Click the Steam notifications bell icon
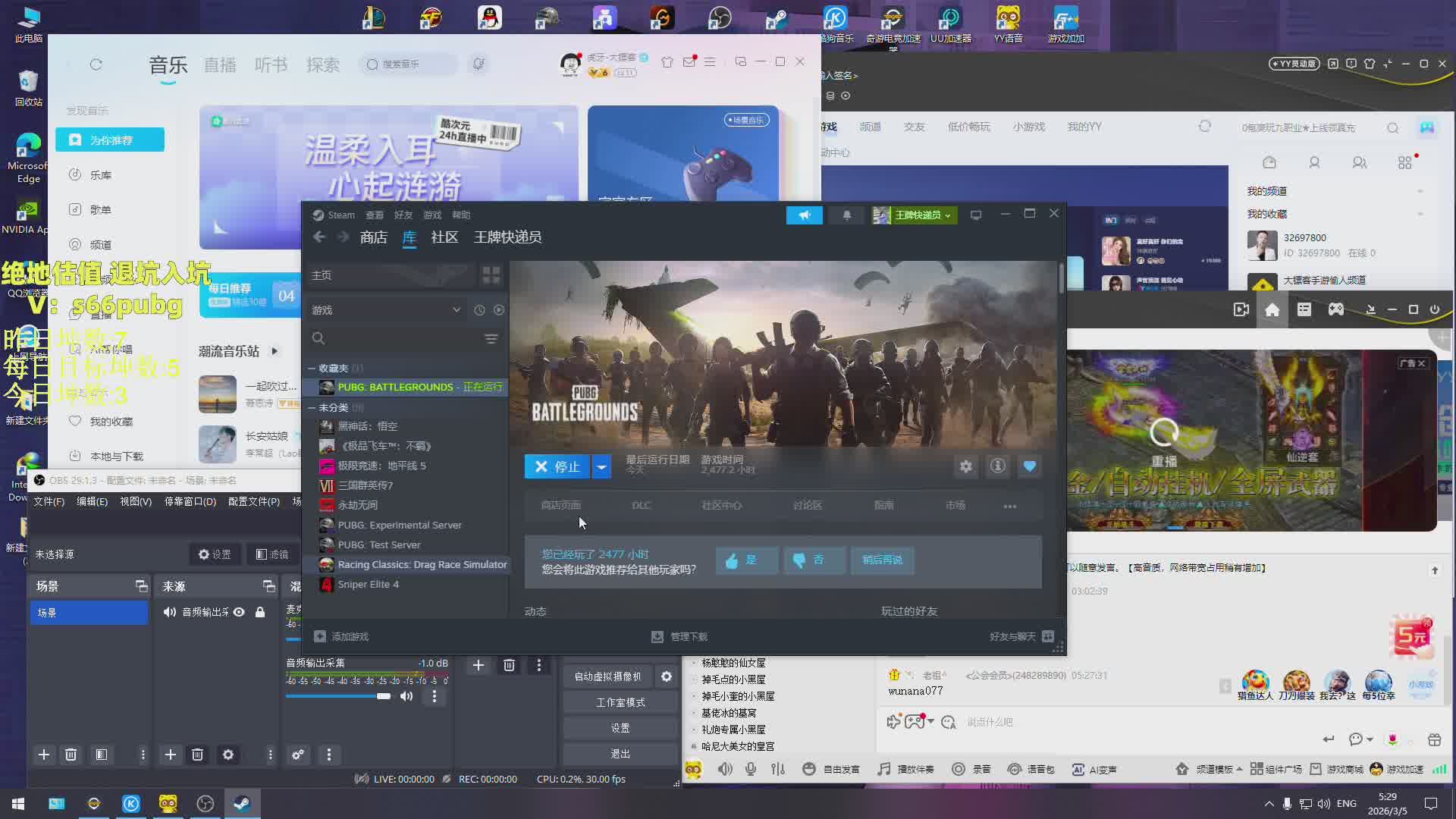1456x819 pixels. [846, 215]
